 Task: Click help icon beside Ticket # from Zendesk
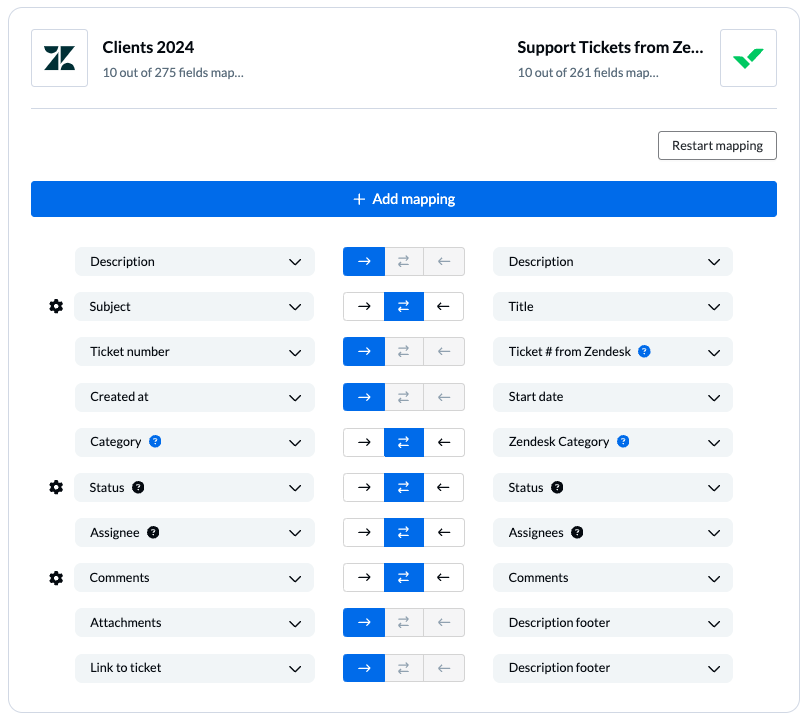644,352
